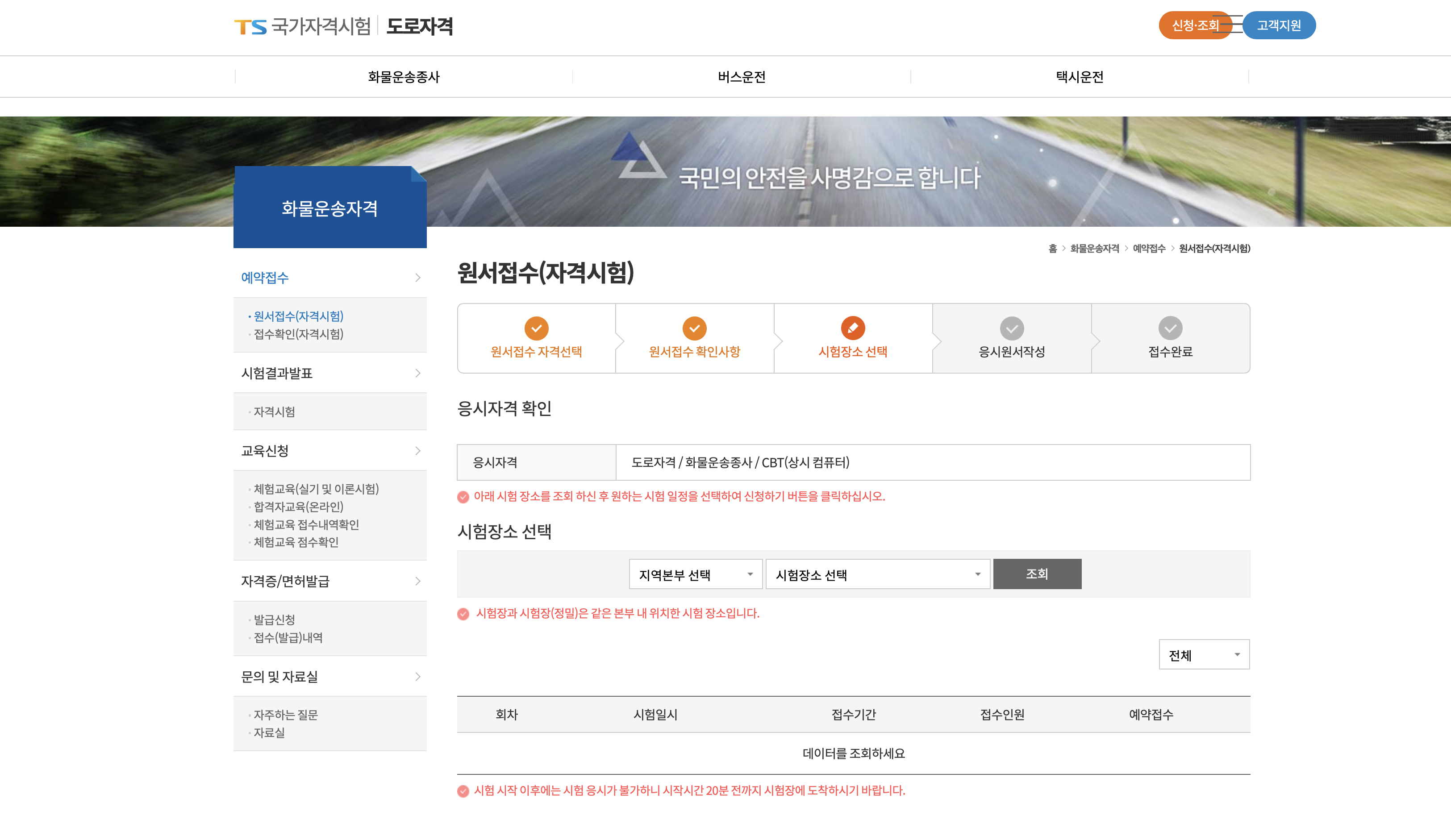Click the orange checkmark on 원서접수 자격선택 step
This screenshot has height=840, width=1451.
pyautogui.click(x=537, y=328)
